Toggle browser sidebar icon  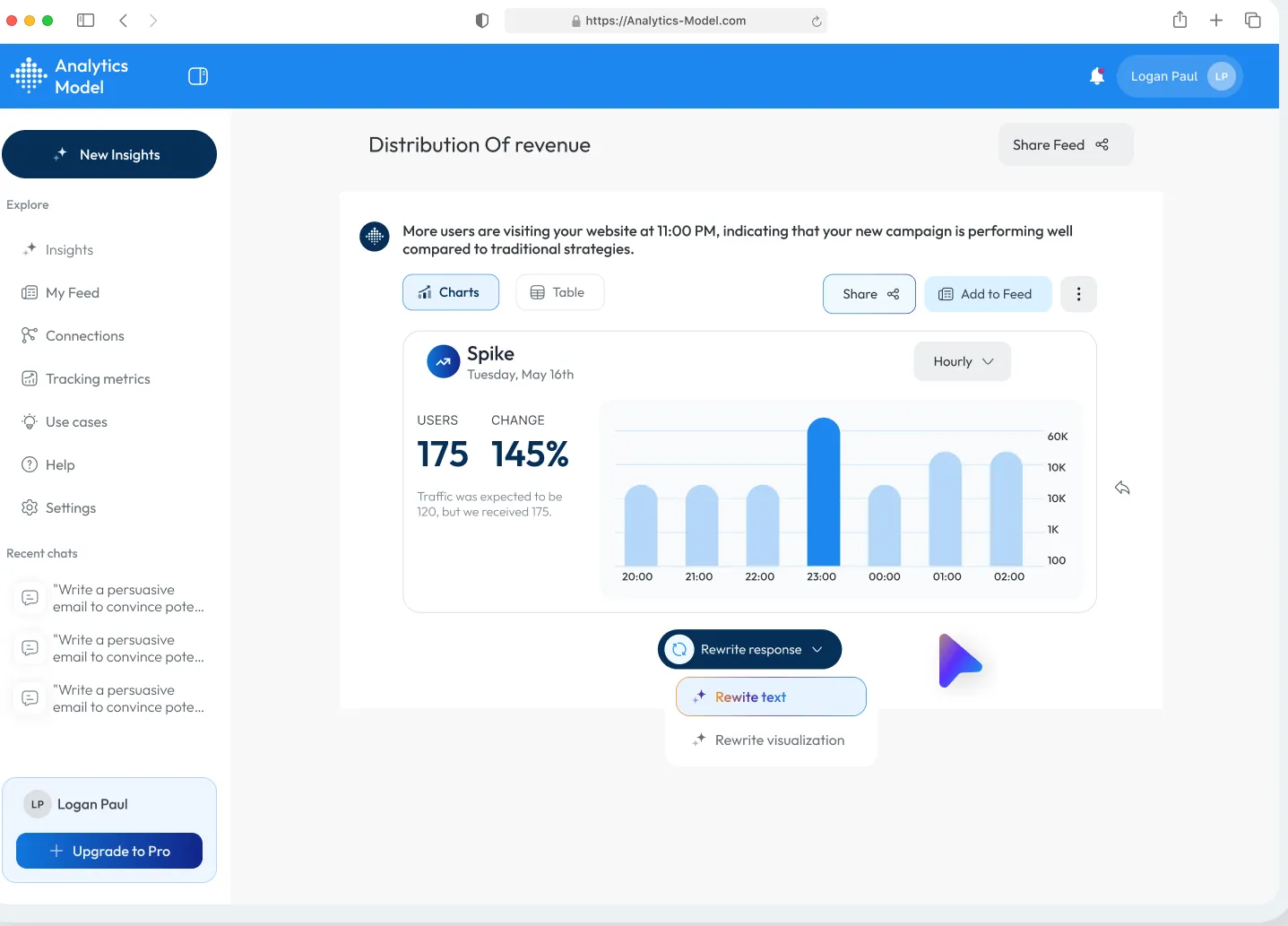(x=86, y=20)
